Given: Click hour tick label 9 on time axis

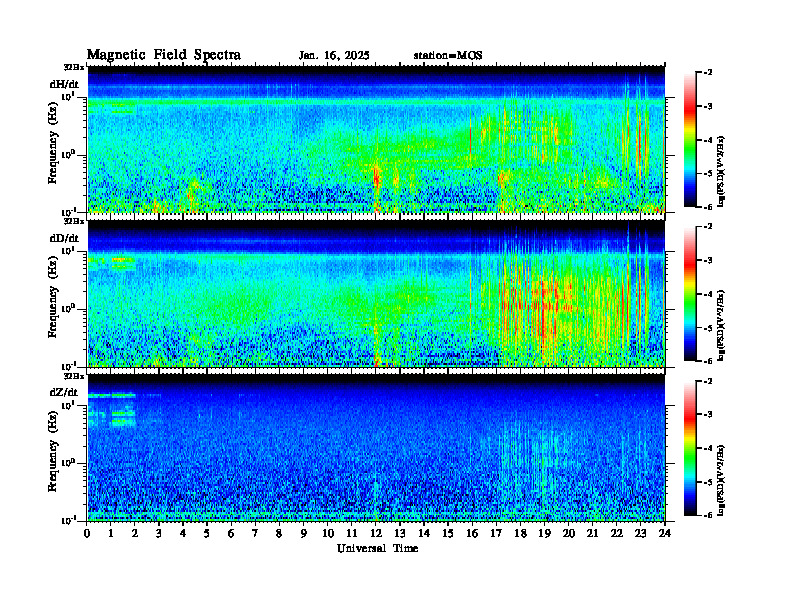Looking at the screenshot, I should click(x=304, y=534).
